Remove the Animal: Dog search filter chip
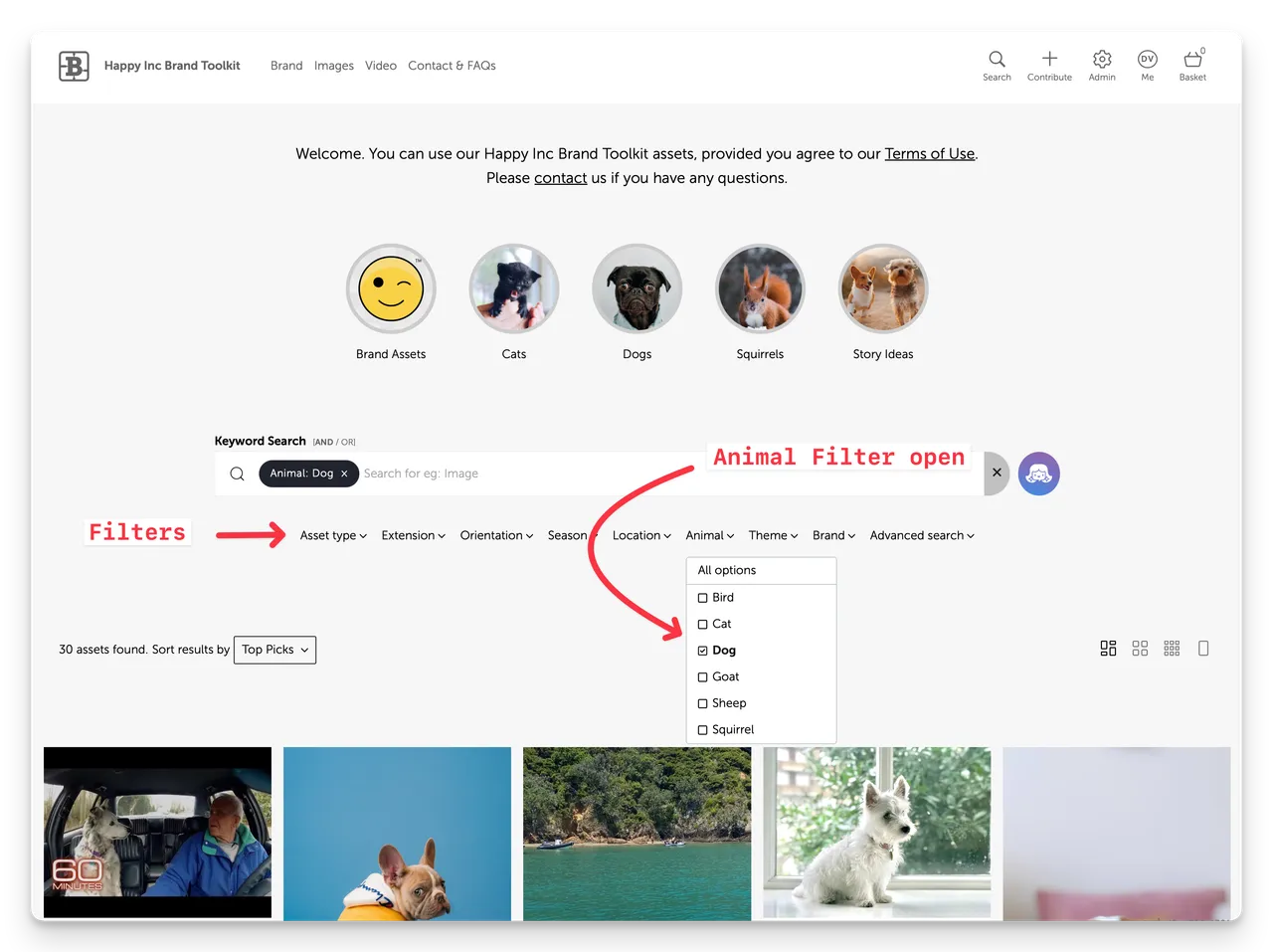This screenshot has width=1273, height=952. 344,474
